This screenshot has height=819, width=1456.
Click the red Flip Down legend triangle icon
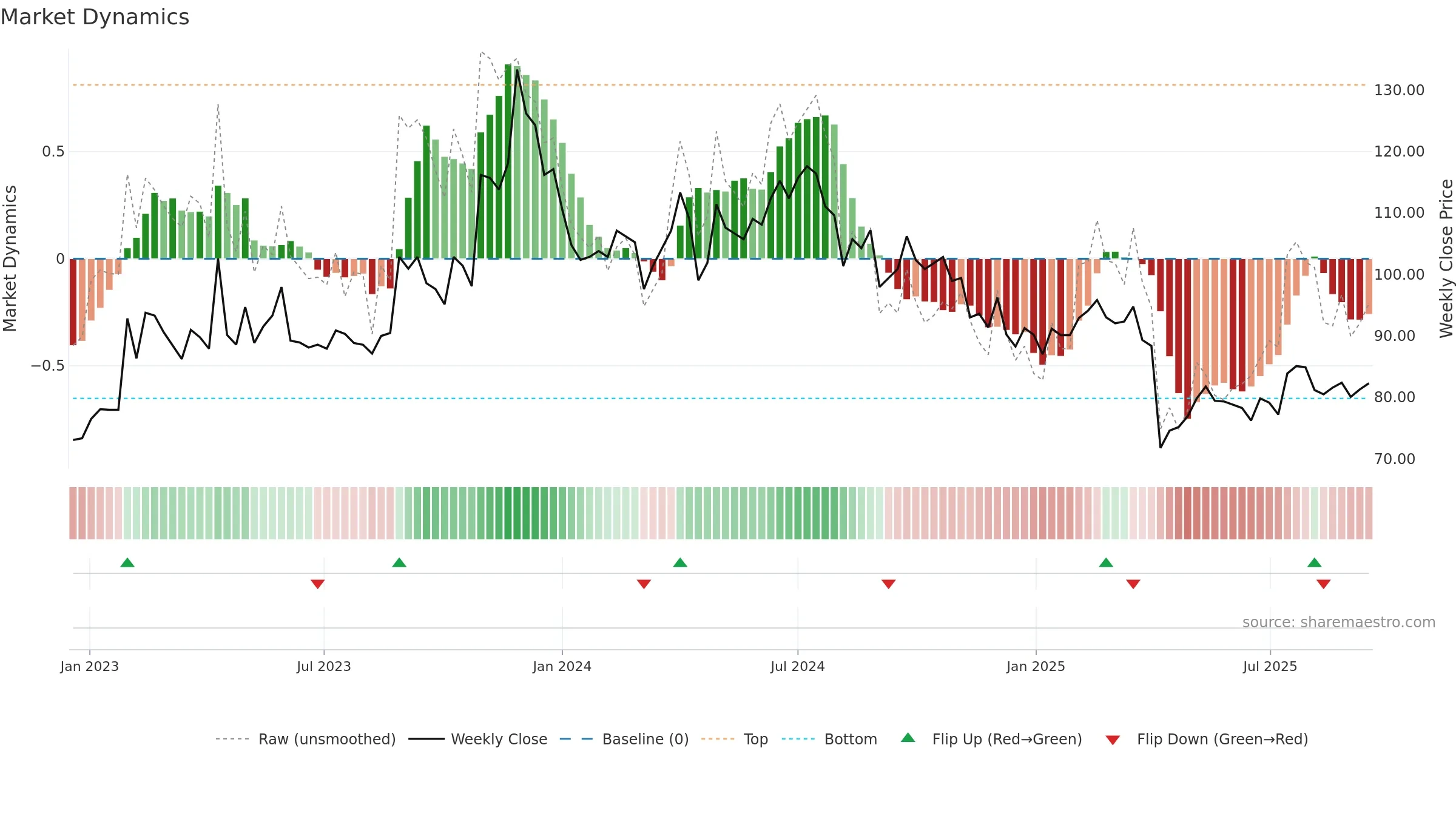pos(1113,740)
